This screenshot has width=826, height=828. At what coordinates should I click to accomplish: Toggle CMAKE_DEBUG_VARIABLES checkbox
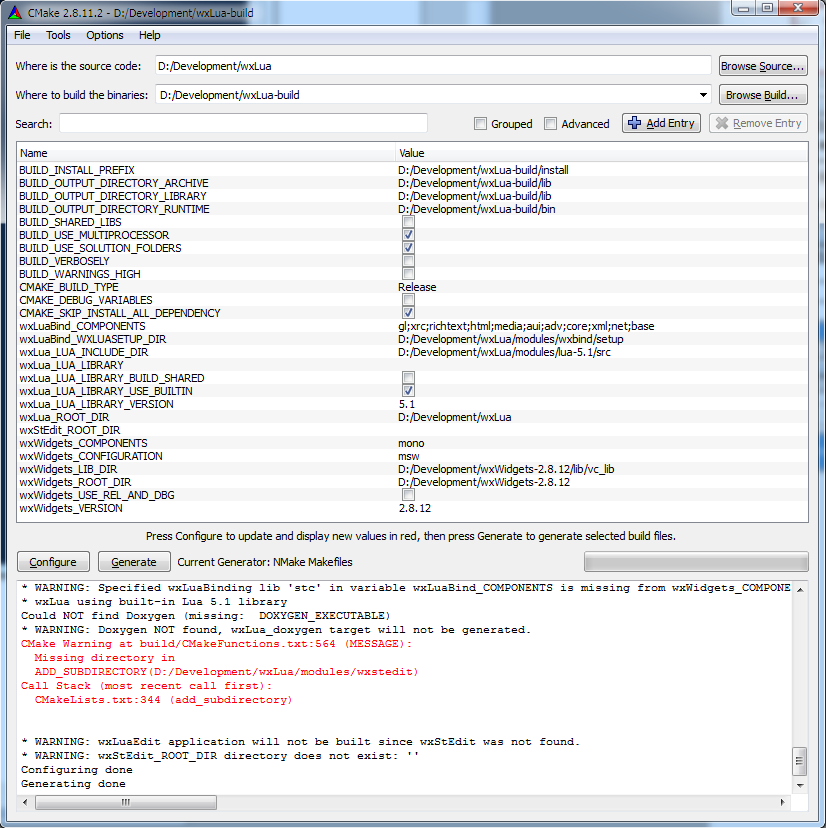tap(408, 300)
